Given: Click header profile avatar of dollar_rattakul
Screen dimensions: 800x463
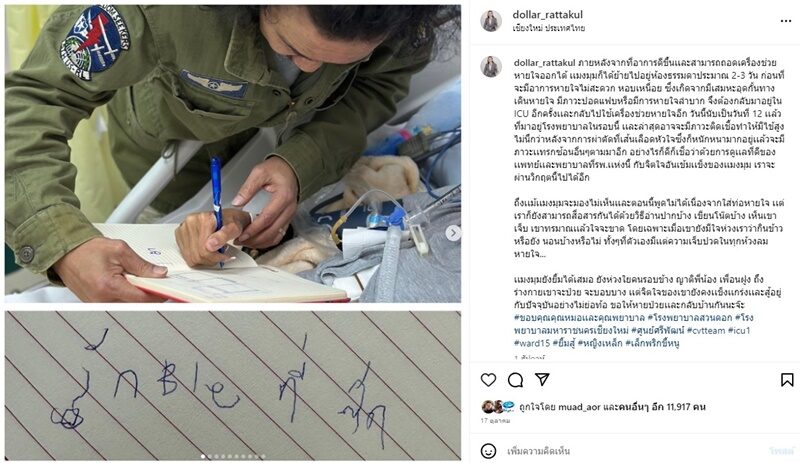Looking at the screenshot, I should point(490,21).
